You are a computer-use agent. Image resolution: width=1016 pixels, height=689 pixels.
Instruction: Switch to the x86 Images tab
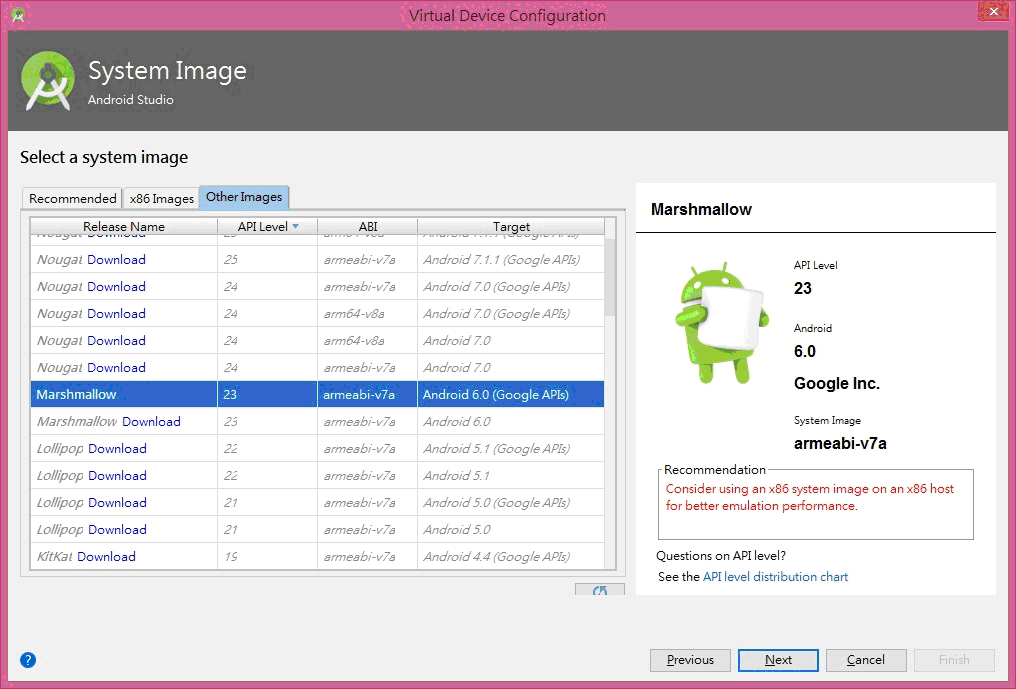click(161, 198)
